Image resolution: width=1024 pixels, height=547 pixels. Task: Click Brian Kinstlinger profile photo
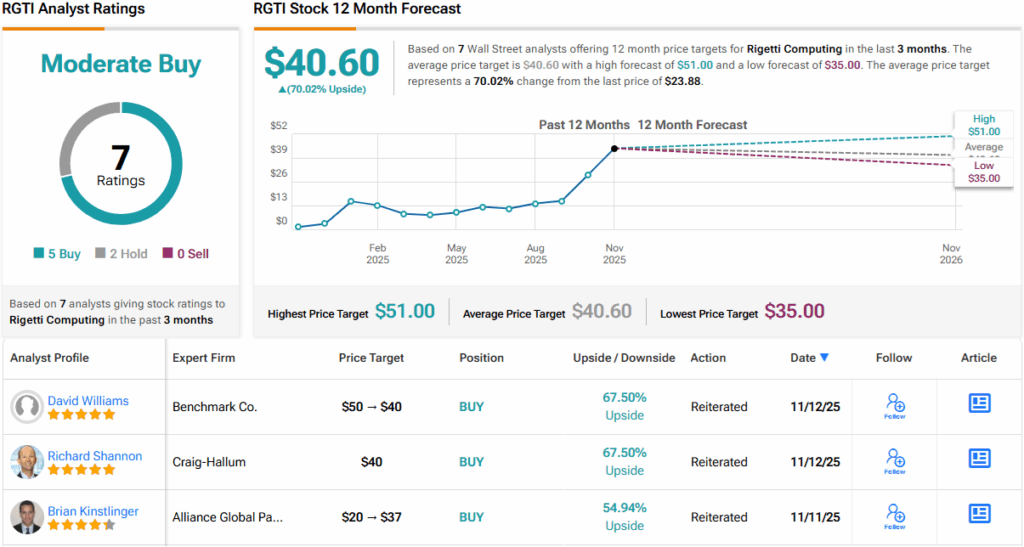(x=27, y=517)
